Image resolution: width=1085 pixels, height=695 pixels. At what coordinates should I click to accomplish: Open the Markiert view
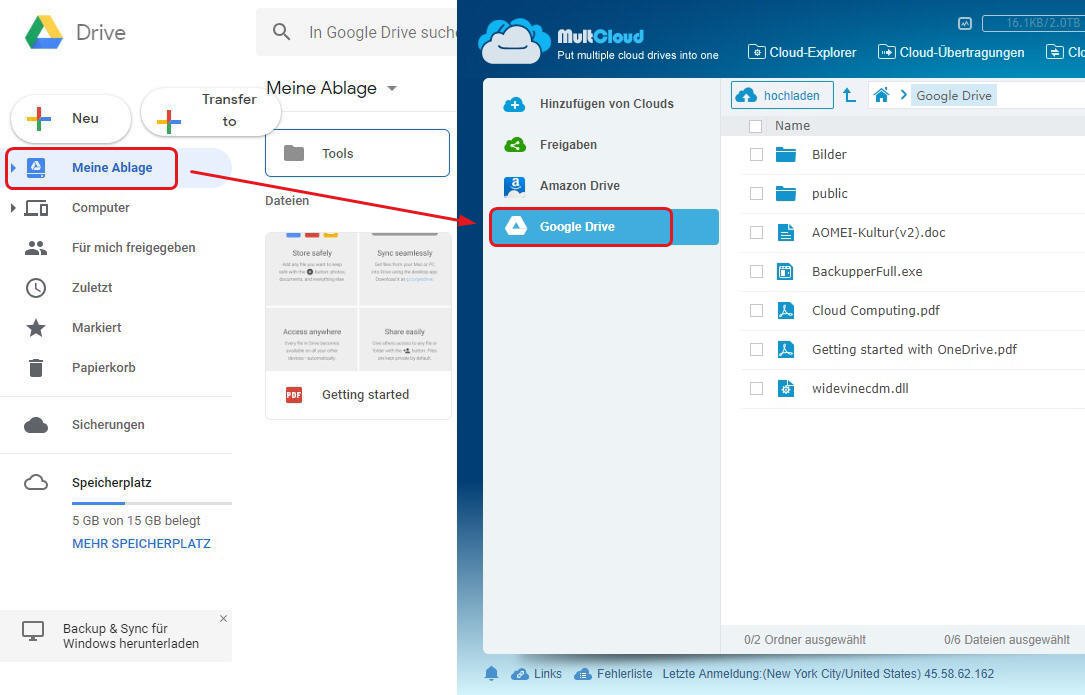click(x=96, y=327)
